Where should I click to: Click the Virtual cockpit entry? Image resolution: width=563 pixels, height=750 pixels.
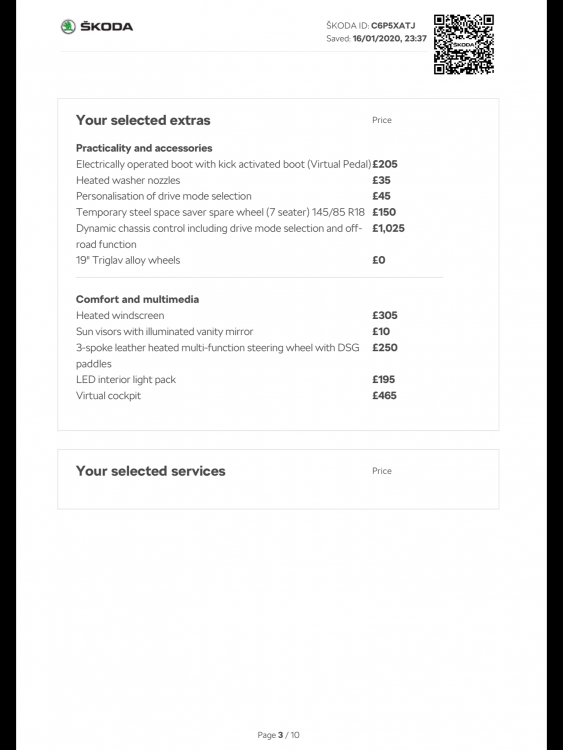pyautogui.click(x=109, y=396)
